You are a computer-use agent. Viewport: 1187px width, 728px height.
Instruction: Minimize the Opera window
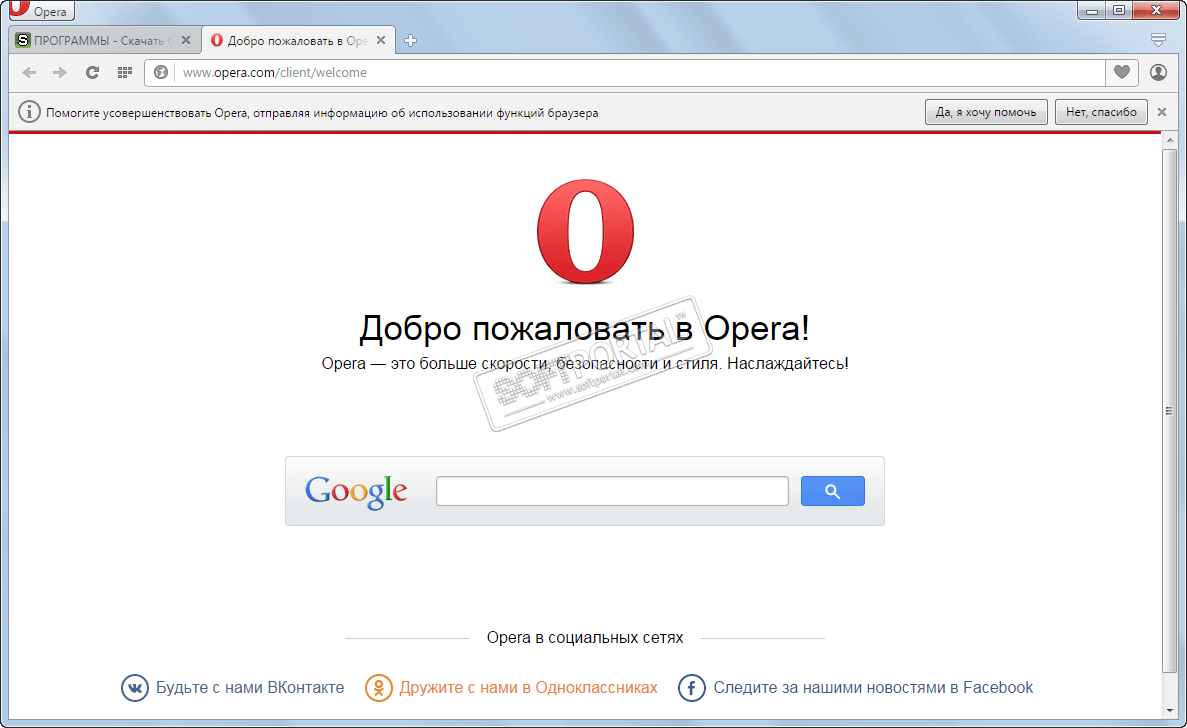point(1092,10)
